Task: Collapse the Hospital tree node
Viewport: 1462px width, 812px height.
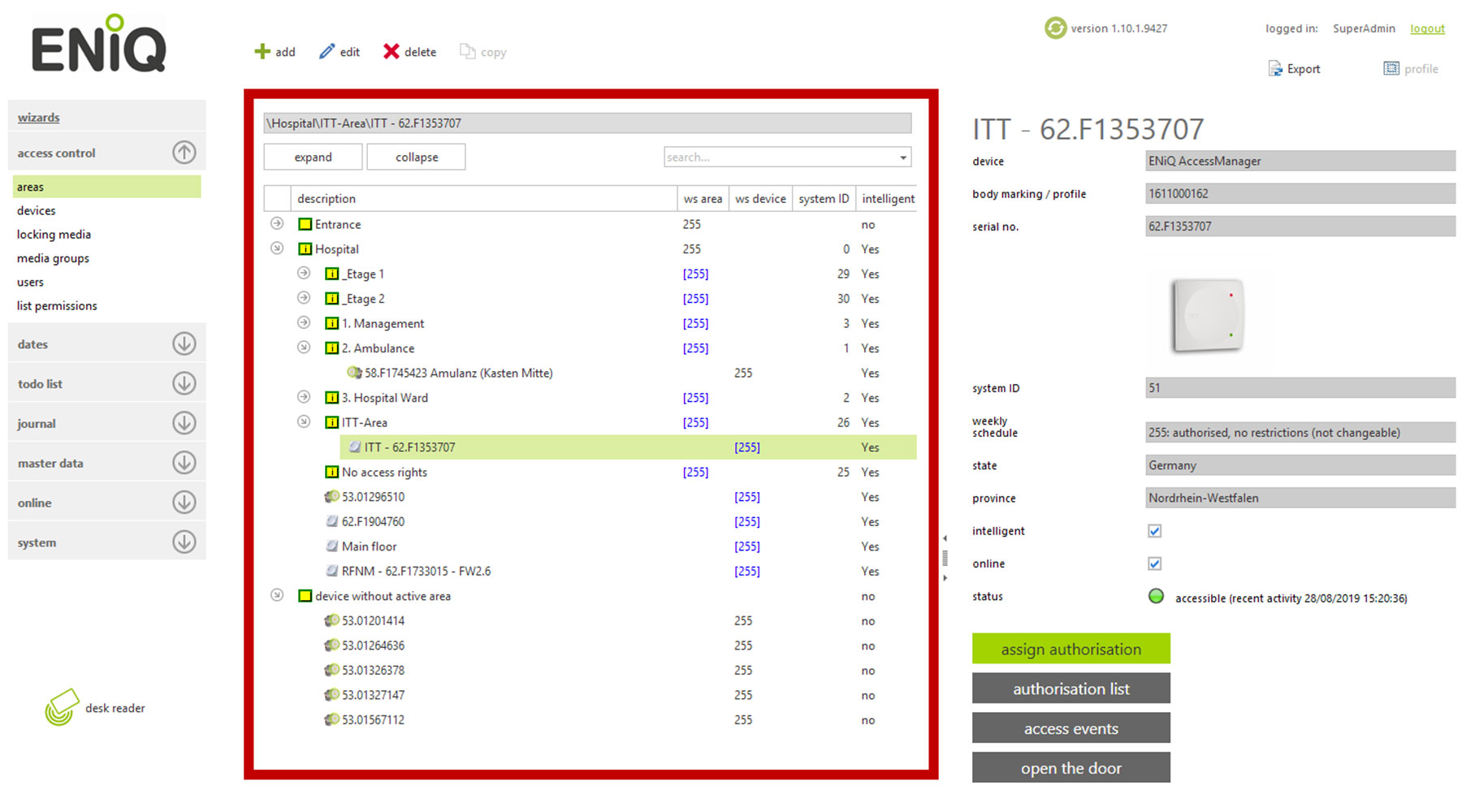Action: tap(277, 248)
